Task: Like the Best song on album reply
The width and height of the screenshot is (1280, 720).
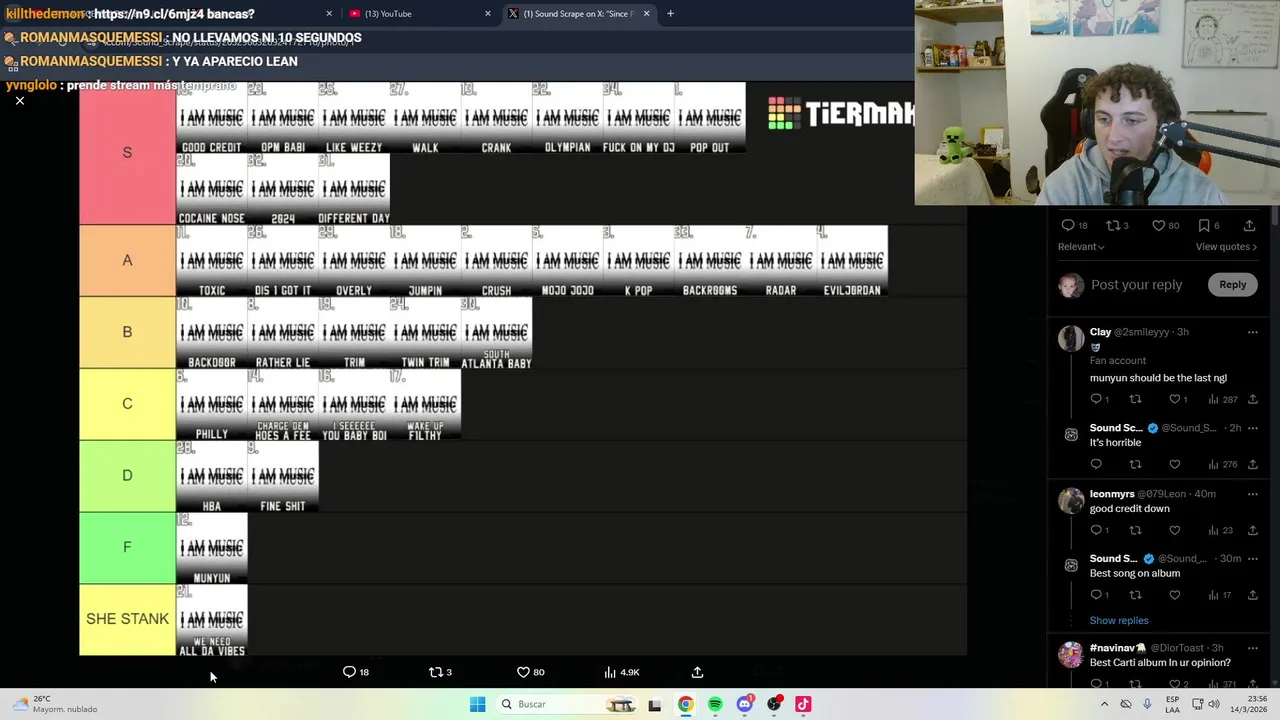Action: pos(1174,595)
